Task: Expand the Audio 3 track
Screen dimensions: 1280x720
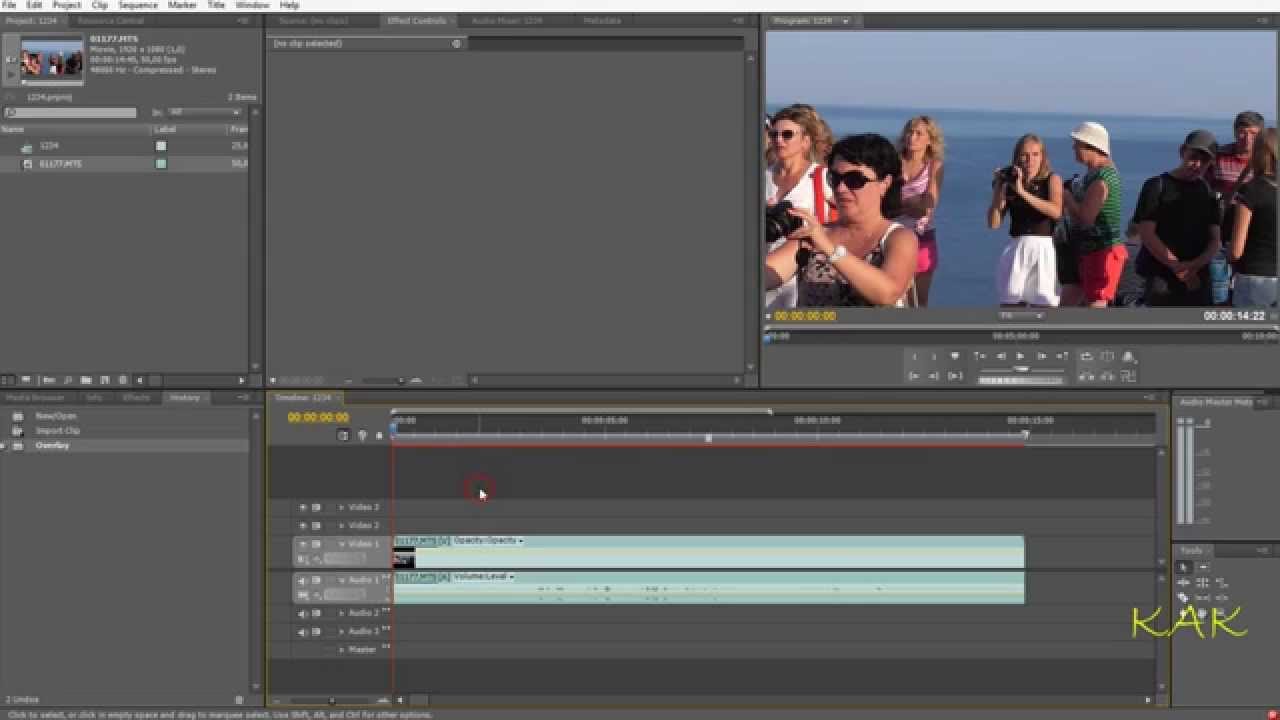Action: point(341,631)
